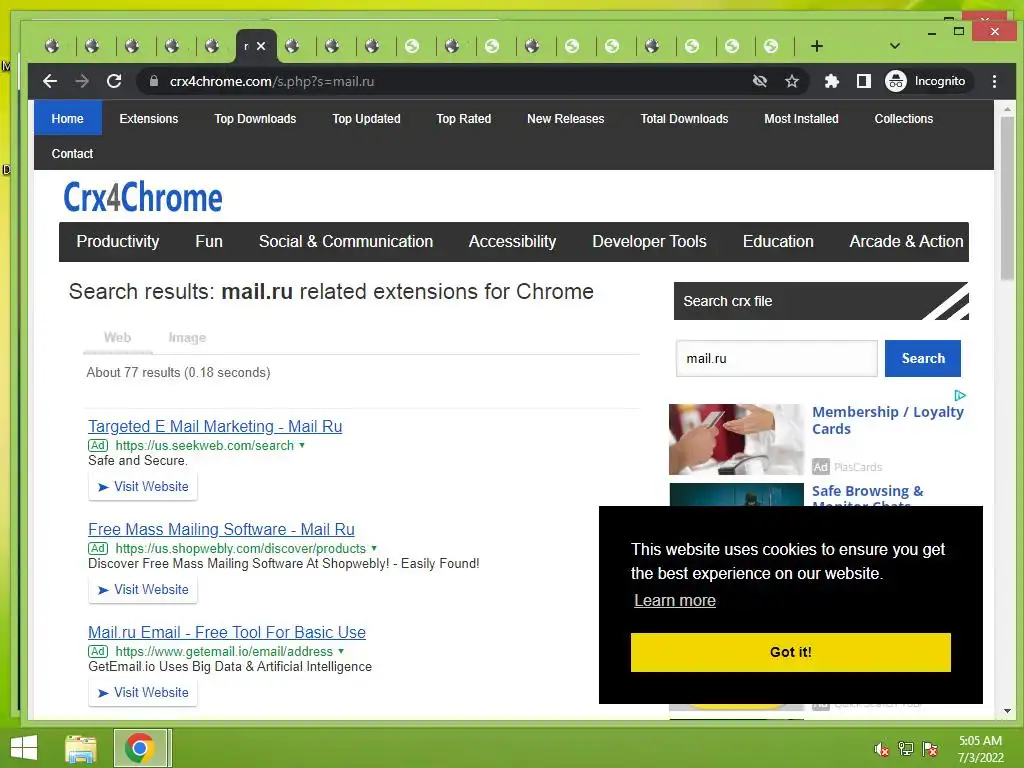Browse Arcade & Action category

point(906,241)
